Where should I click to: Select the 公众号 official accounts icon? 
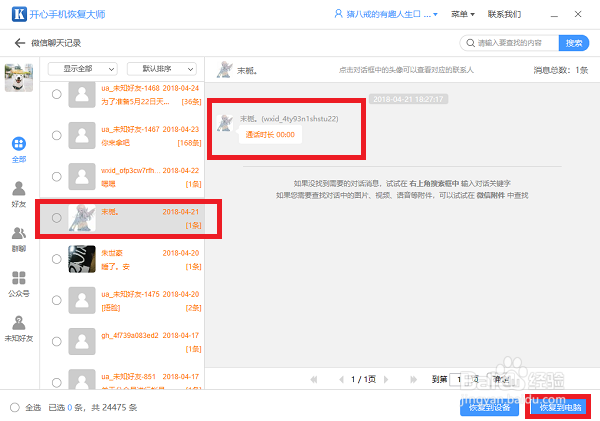19,278
